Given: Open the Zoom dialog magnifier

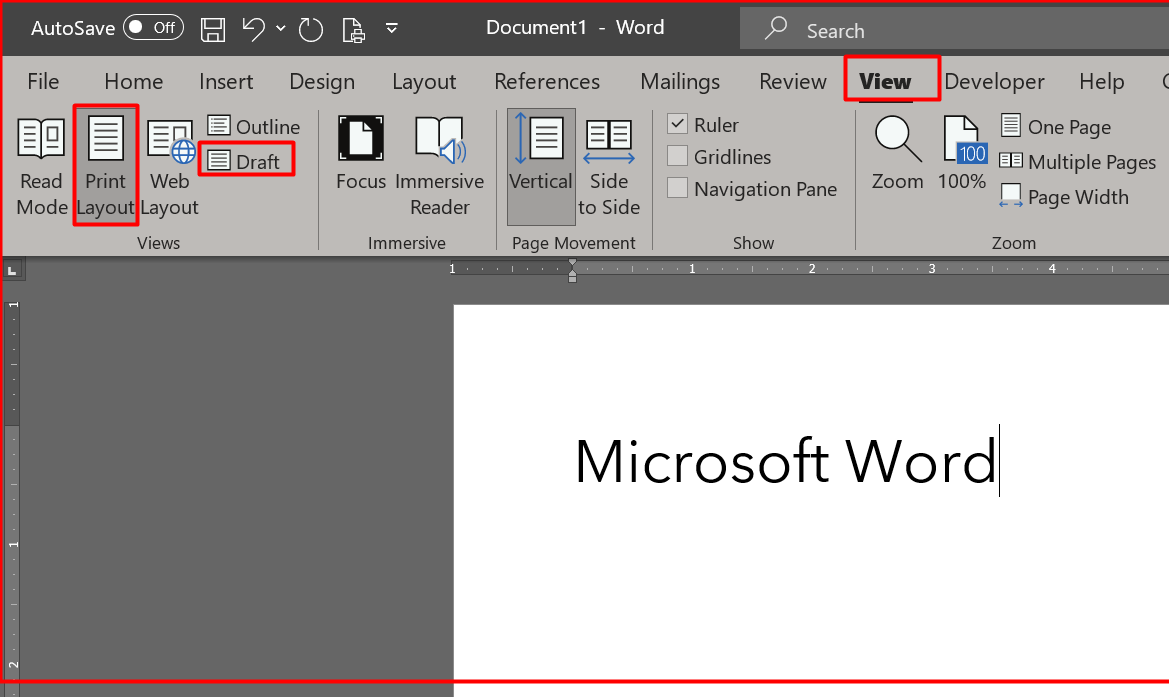Looking at the screenshot, I should click(x=898, y=154).
